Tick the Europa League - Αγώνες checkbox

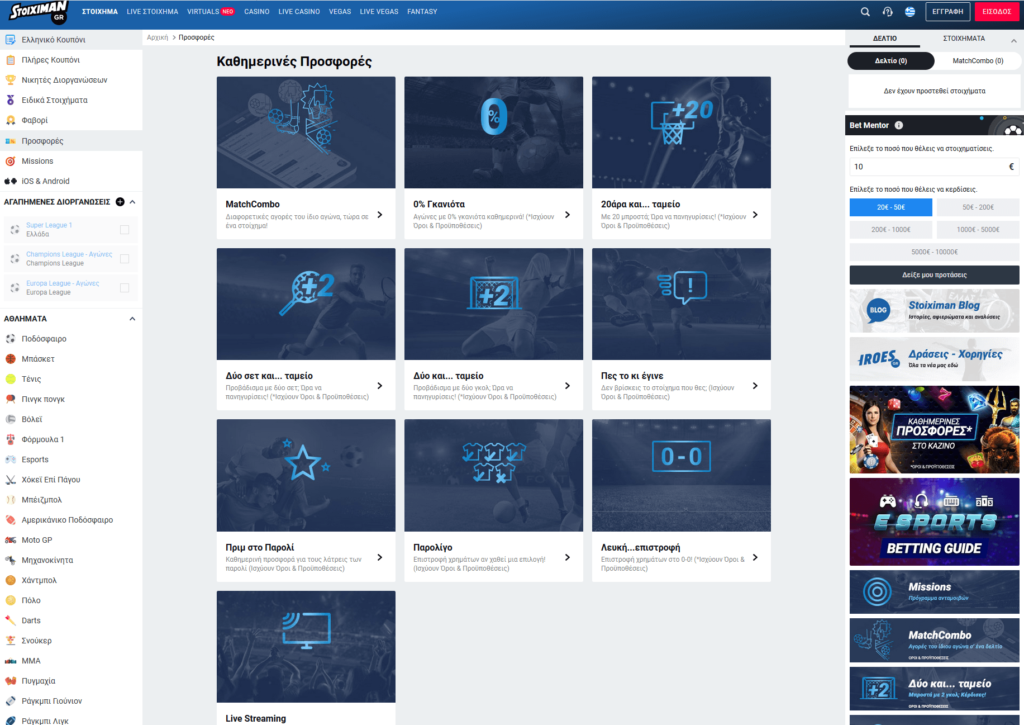[x=125, y=288]
